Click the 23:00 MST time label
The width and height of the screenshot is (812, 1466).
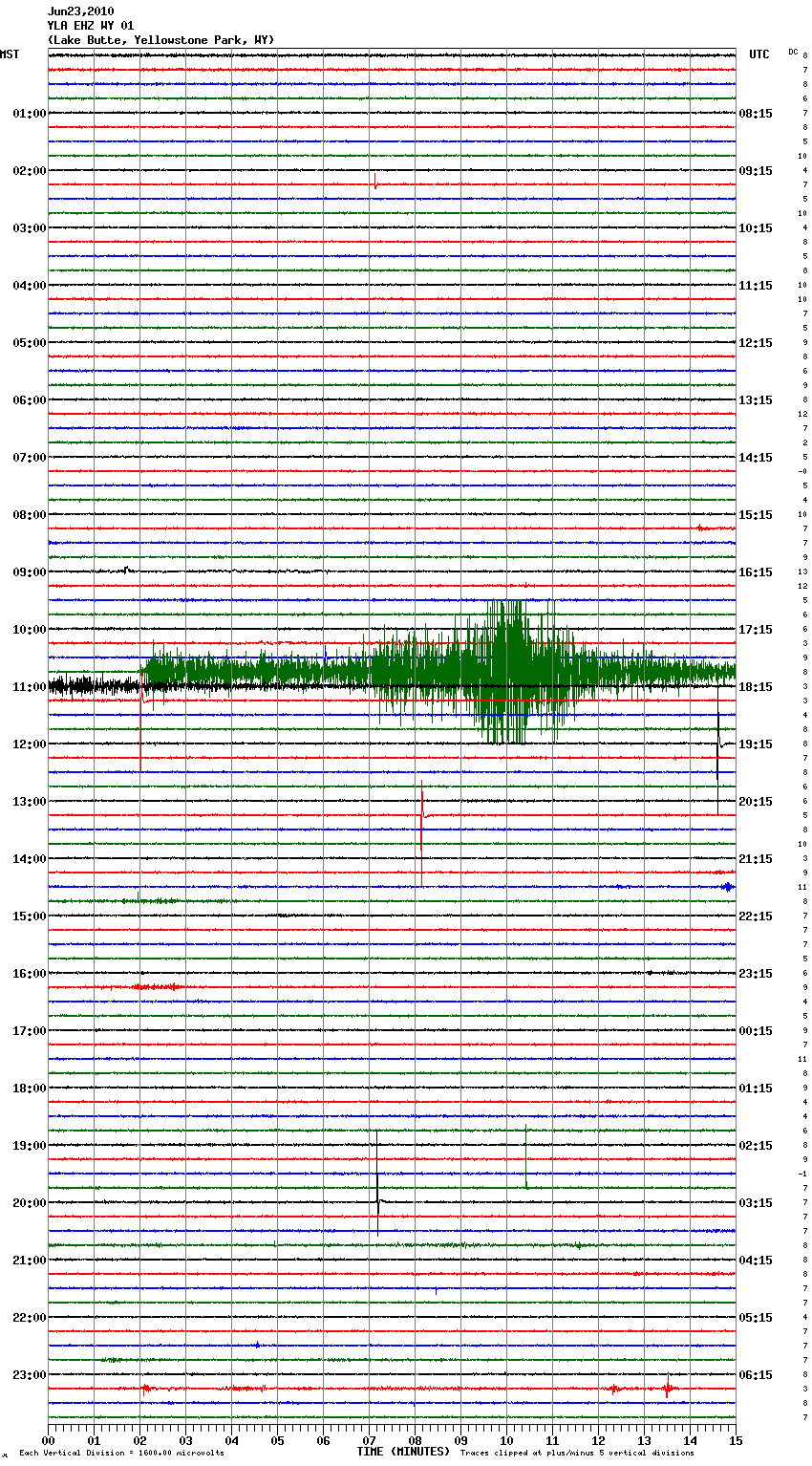coord(30,1375)
